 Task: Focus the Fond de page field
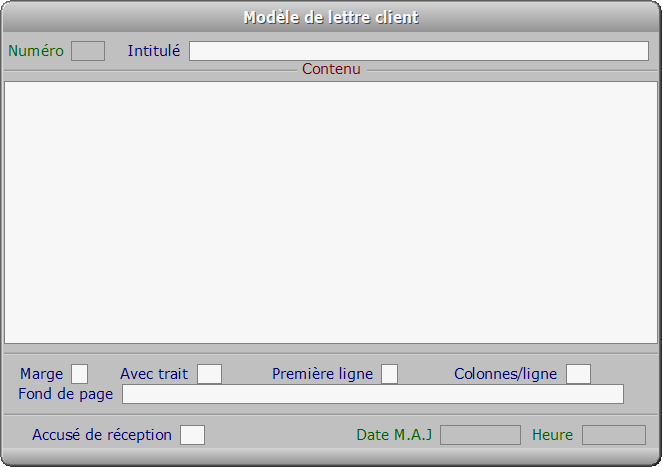pyautogui.click(x=373, y=394)
